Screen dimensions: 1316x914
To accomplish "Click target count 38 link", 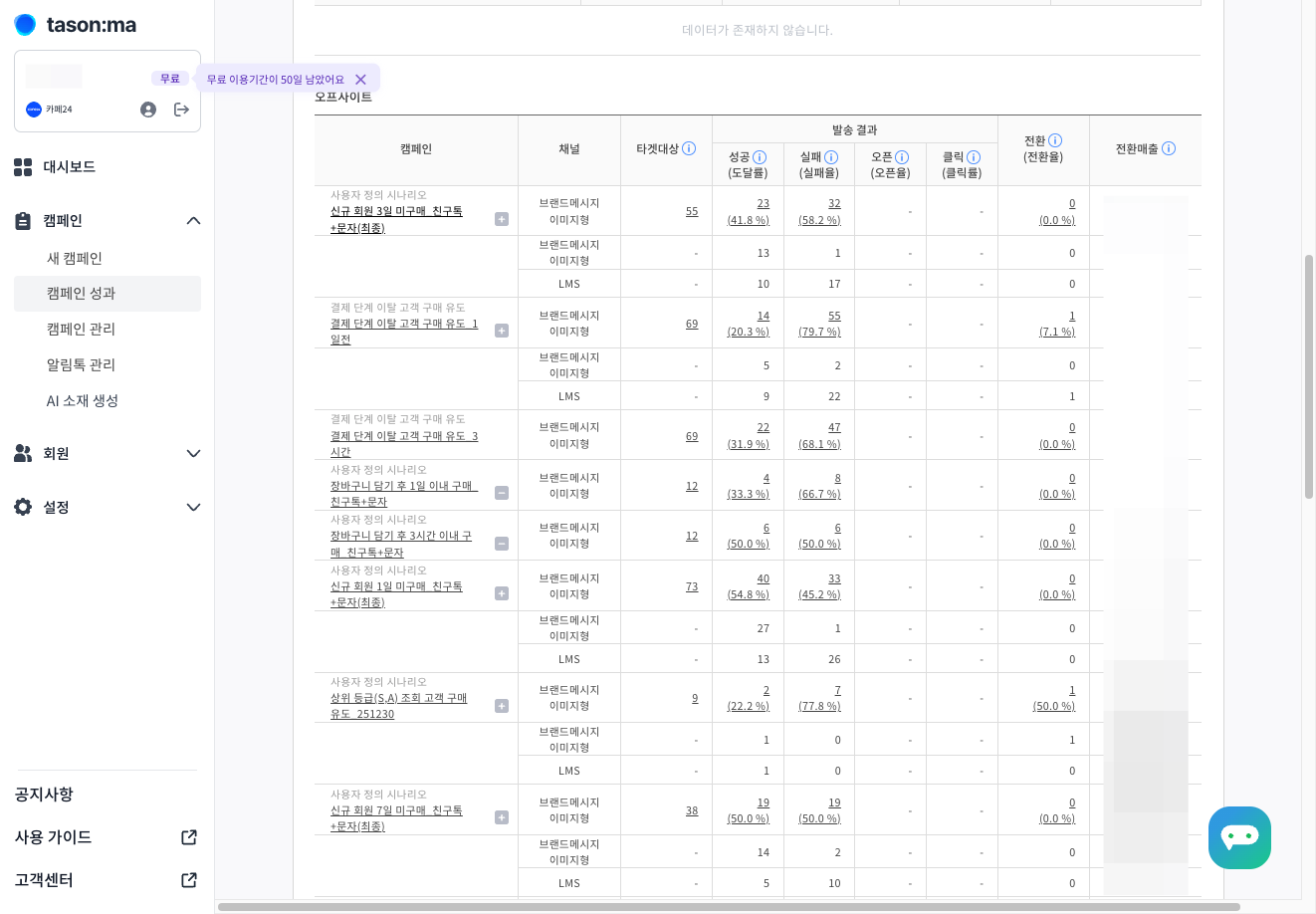I will pyautogui.click(x=692, y=810).
